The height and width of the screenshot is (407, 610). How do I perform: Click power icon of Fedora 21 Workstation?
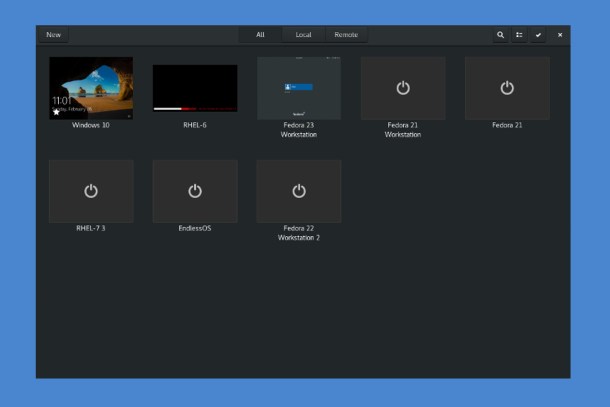[403, 88]
